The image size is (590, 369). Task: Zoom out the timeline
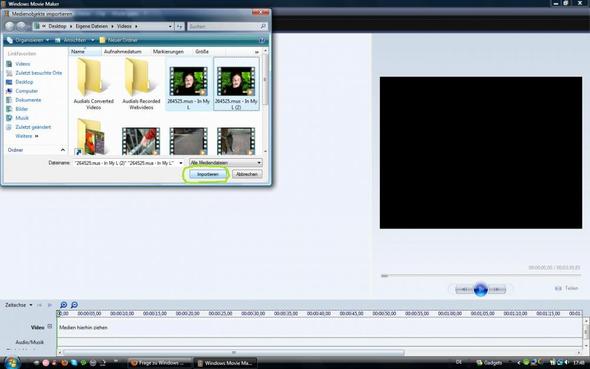[75, 305]
